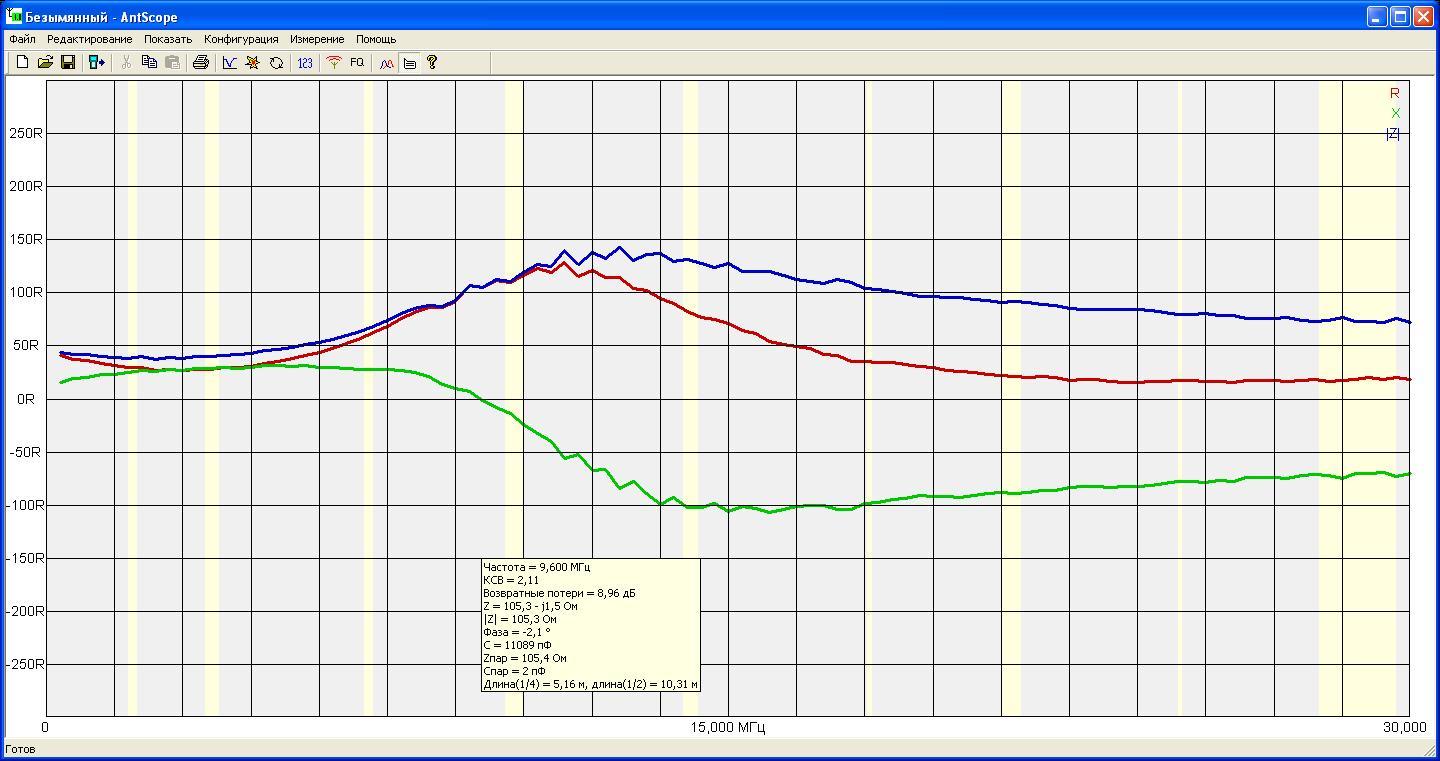
Task: Click the 15,000 МГц axis label
Action: [728, 727]
